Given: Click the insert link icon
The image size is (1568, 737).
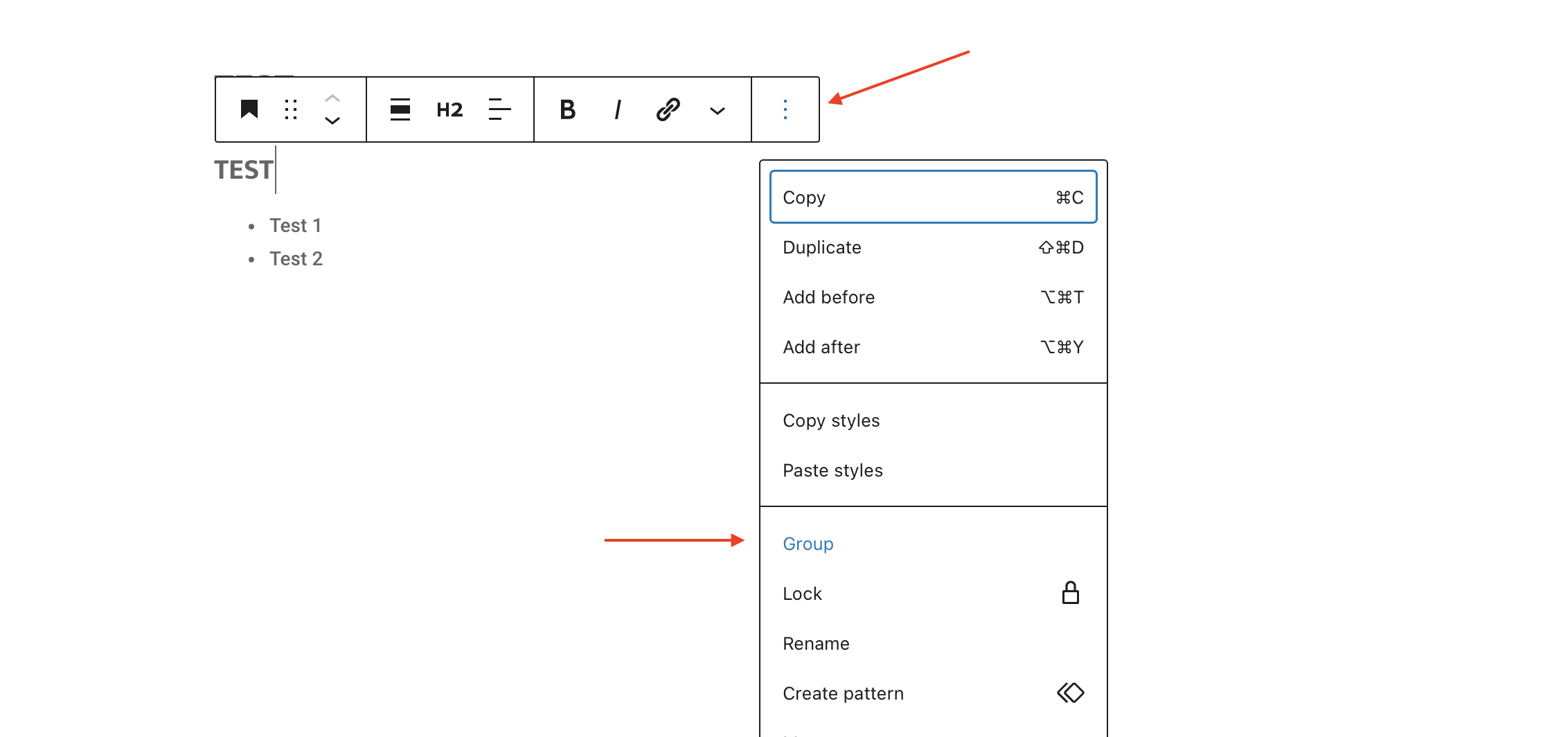Looking at the screenshot, I should tap(666, 109).
